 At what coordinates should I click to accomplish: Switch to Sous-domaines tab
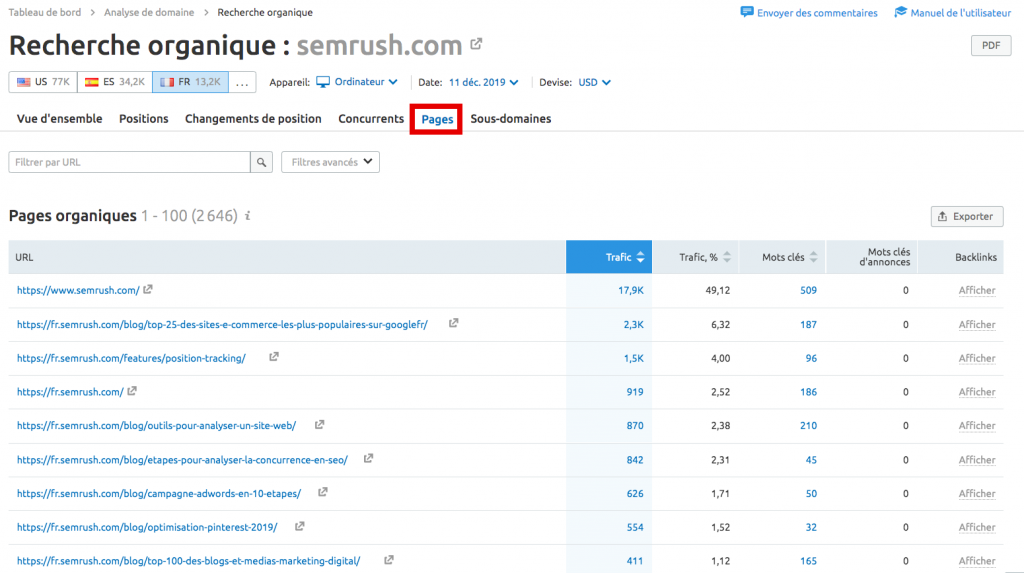pos(511,119)
